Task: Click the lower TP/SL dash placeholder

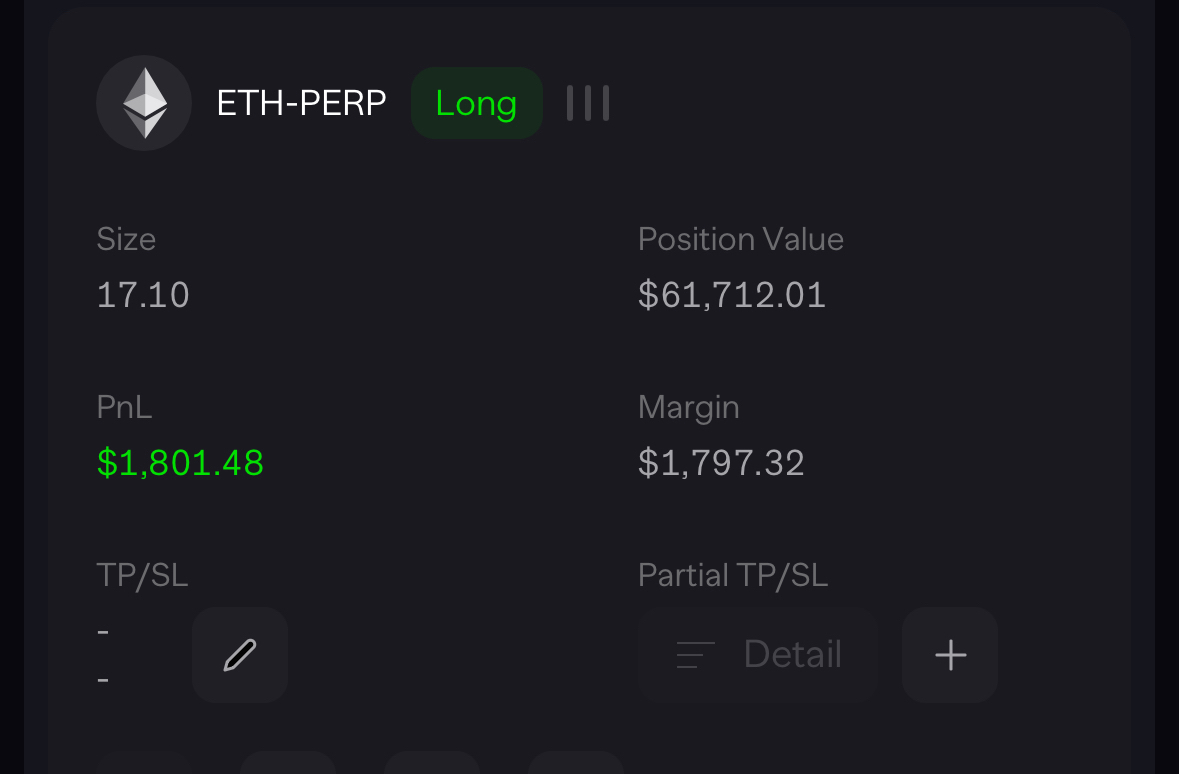Action: point(103,680)
